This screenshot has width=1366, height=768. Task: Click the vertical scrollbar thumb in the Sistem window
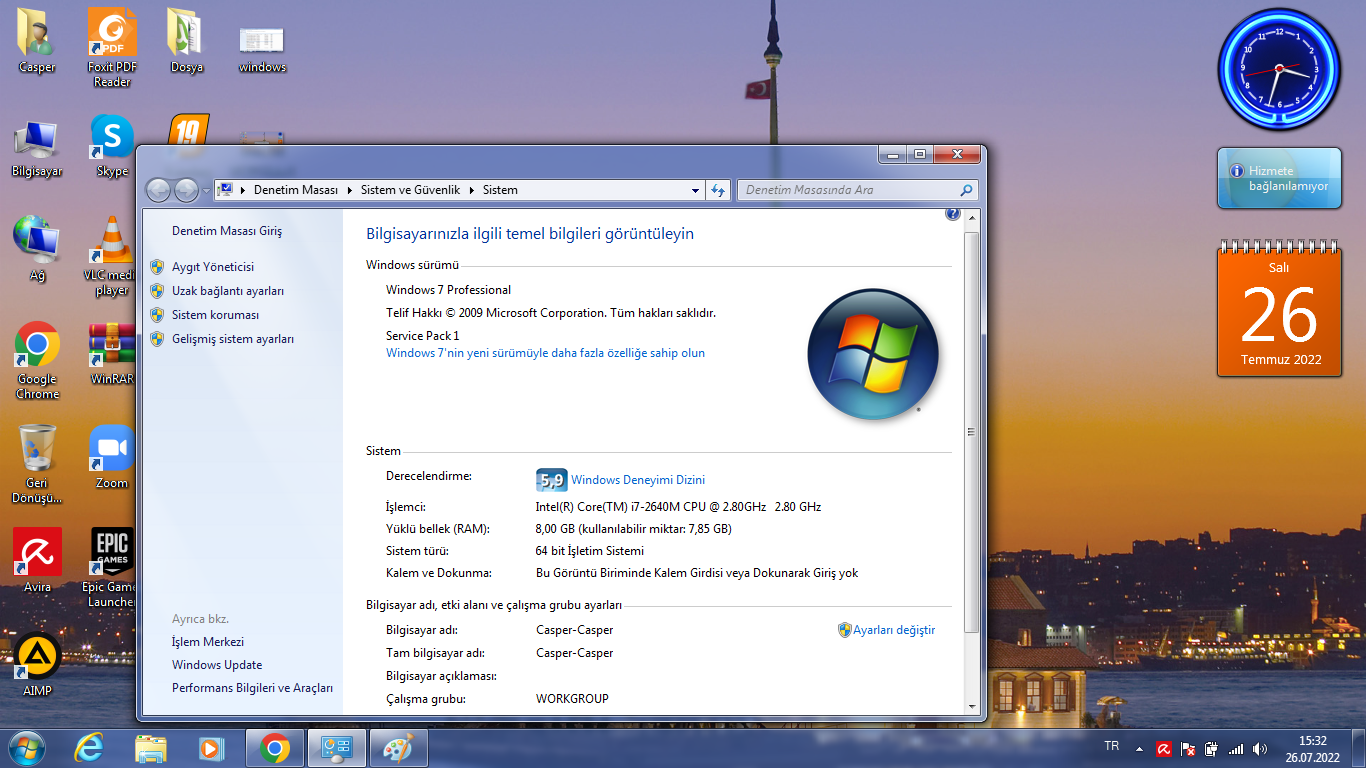tap(969, 432)
